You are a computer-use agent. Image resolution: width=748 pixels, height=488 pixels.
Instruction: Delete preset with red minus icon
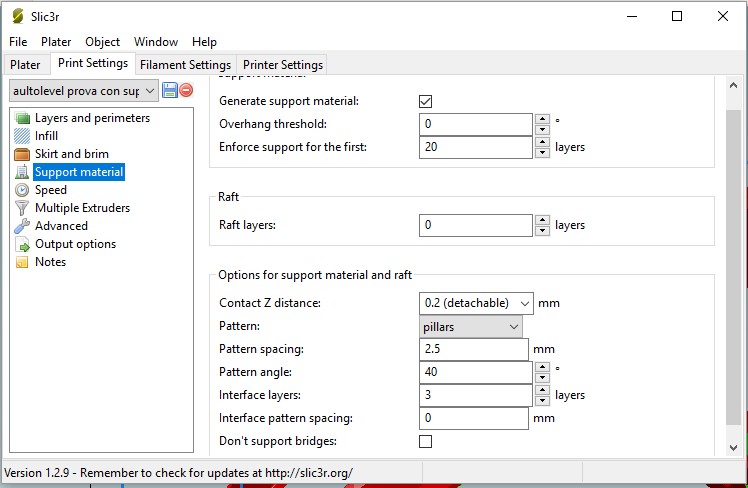(187, 90)
